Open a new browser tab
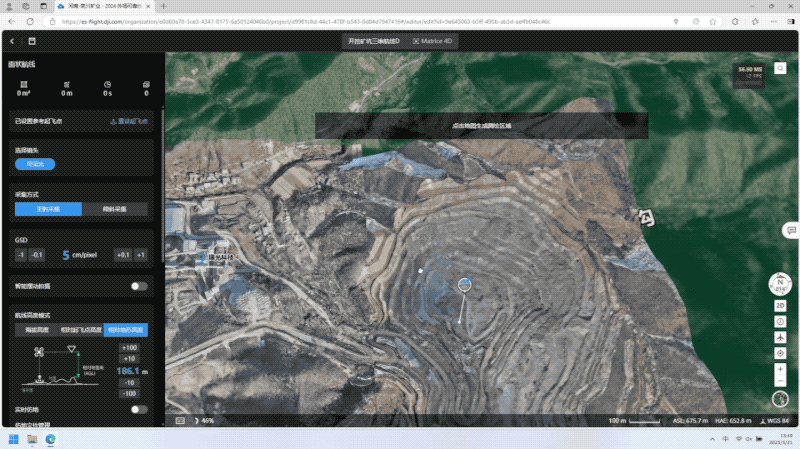 tap(164, 6)
